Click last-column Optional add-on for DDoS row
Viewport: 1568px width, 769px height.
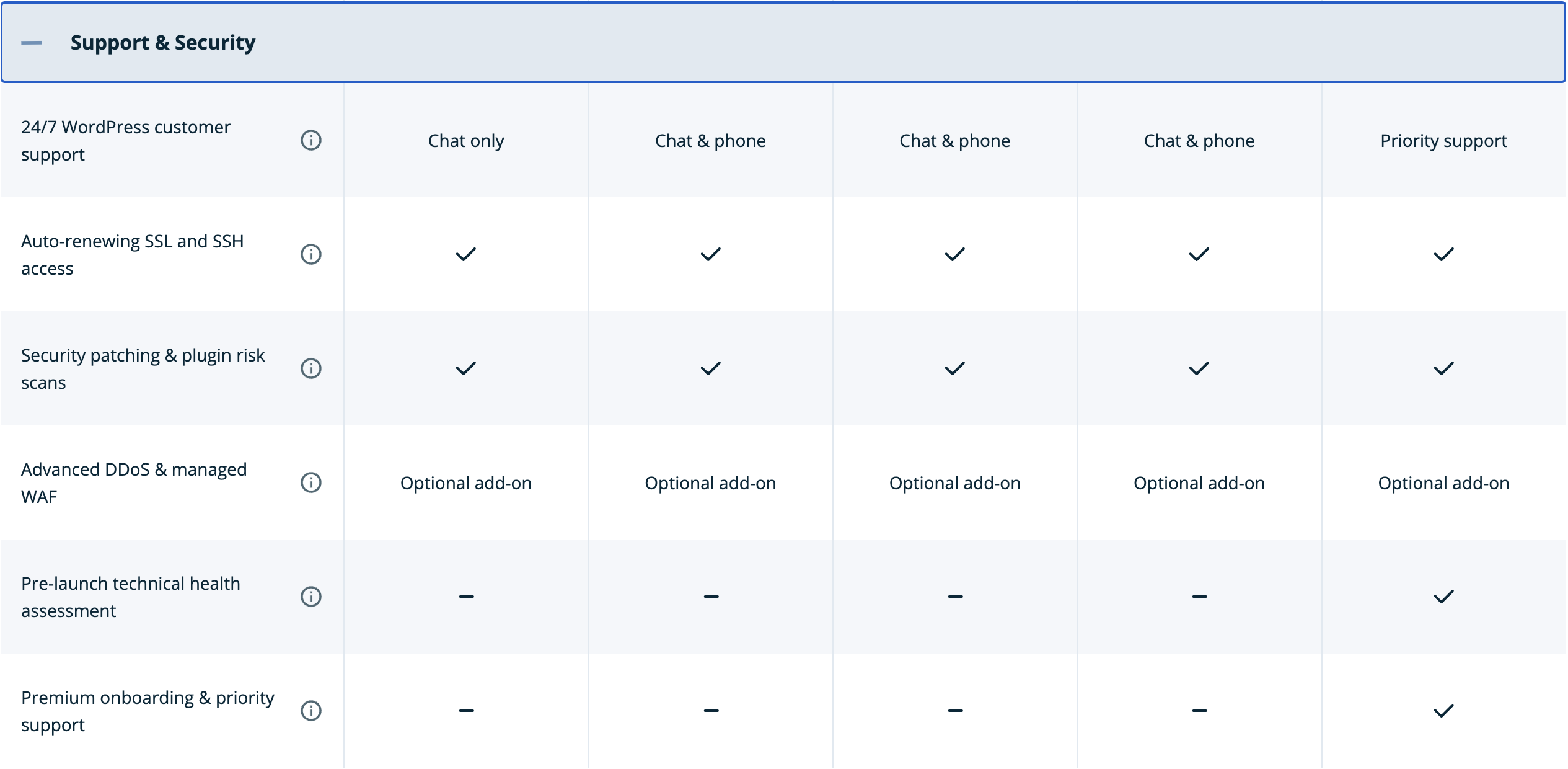(1443, 483)
